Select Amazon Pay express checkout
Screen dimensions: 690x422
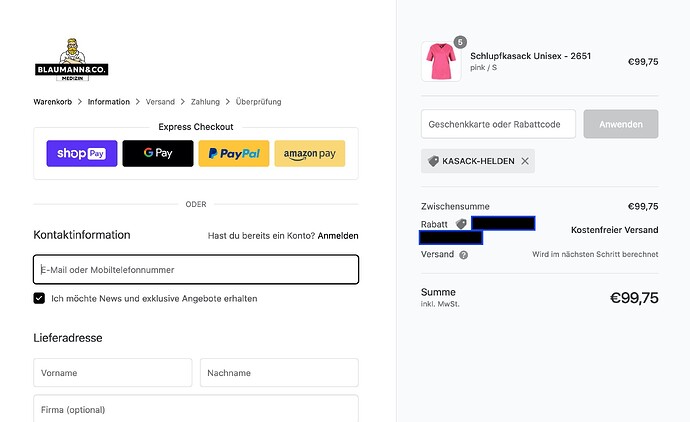coord(310,153)
